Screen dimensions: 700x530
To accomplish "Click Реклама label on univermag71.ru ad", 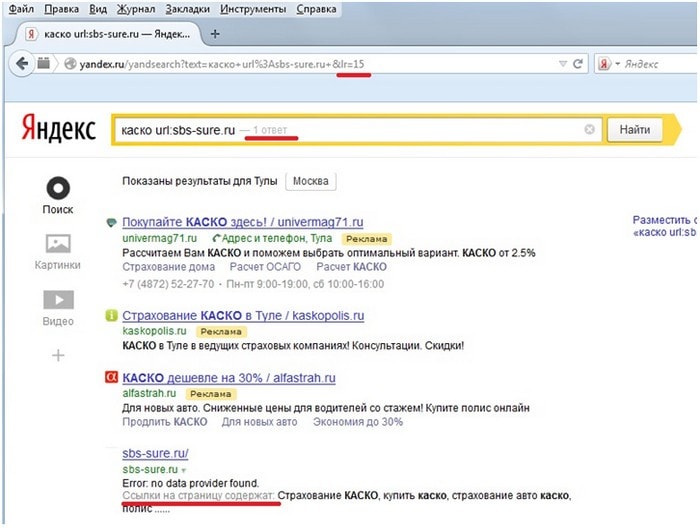I will [367, 239].
